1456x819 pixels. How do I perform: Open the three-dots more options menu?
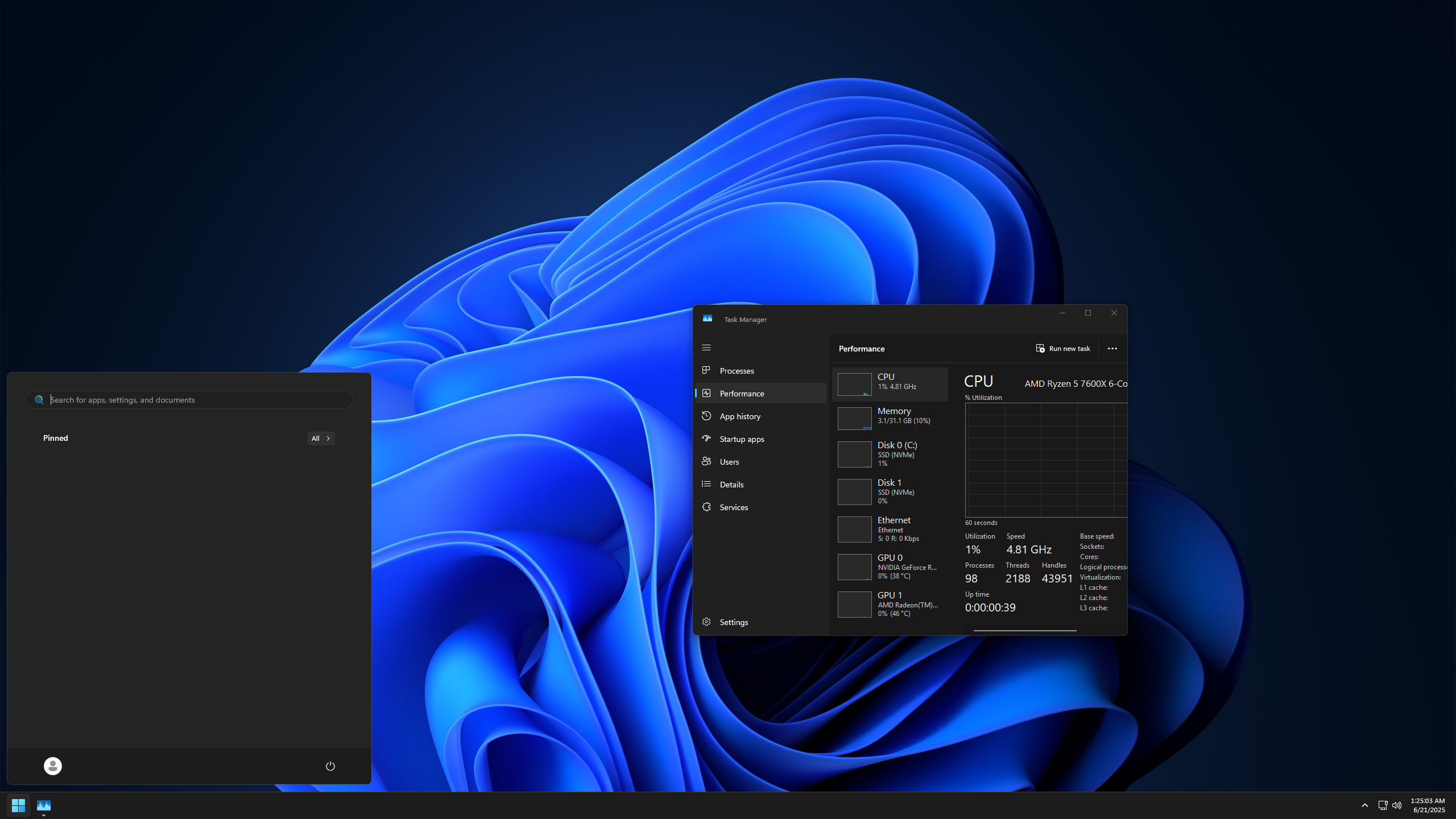[x=1112, y=349]
